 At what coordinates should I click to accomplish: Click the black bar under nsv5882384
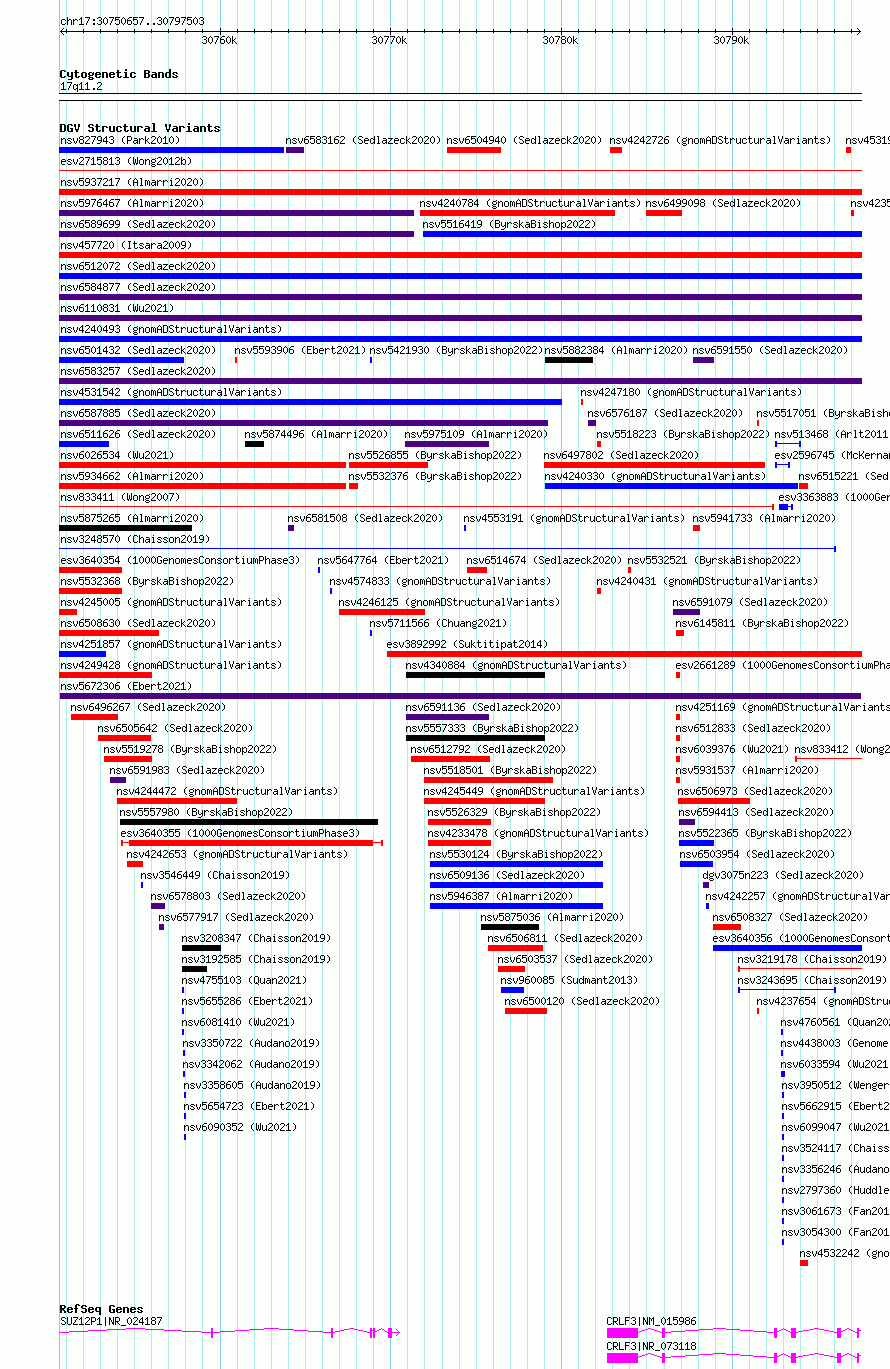click(569, 360)
